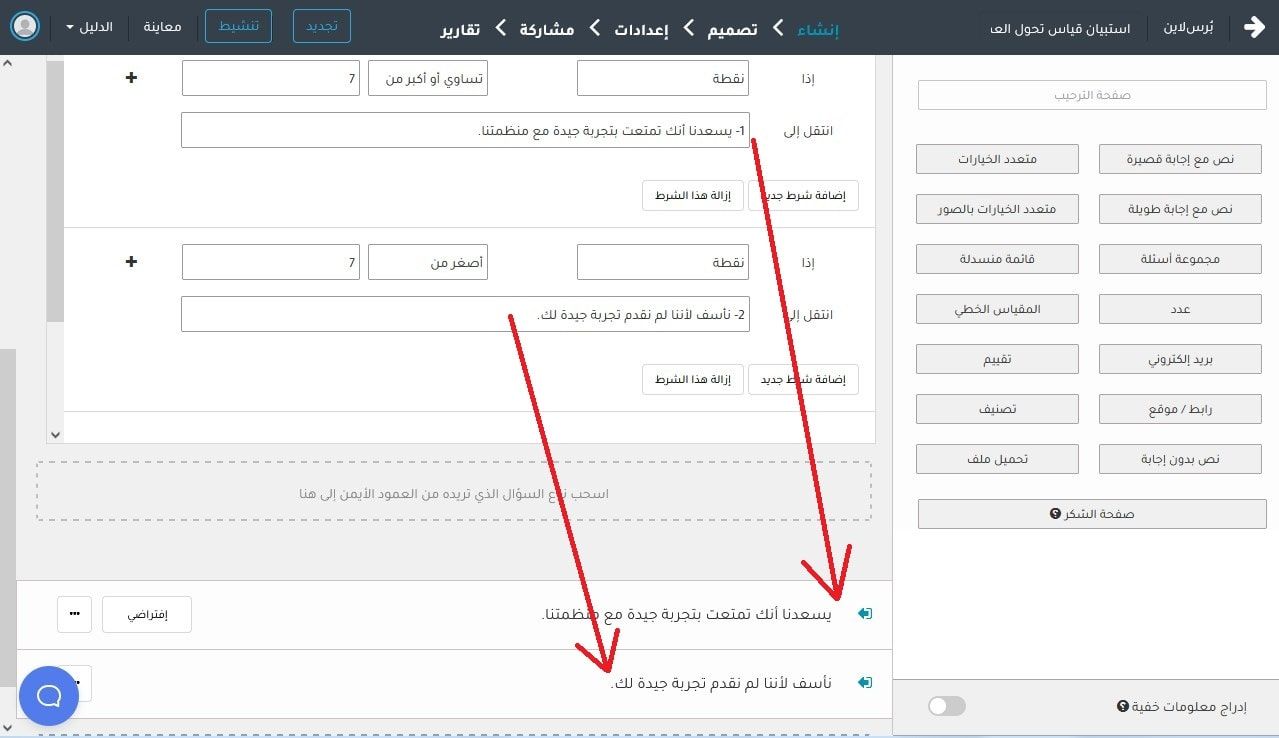The height and width of the screenshot is (738, 1279).
Task: Go to the تقارير step
Action: coord(460,29)
